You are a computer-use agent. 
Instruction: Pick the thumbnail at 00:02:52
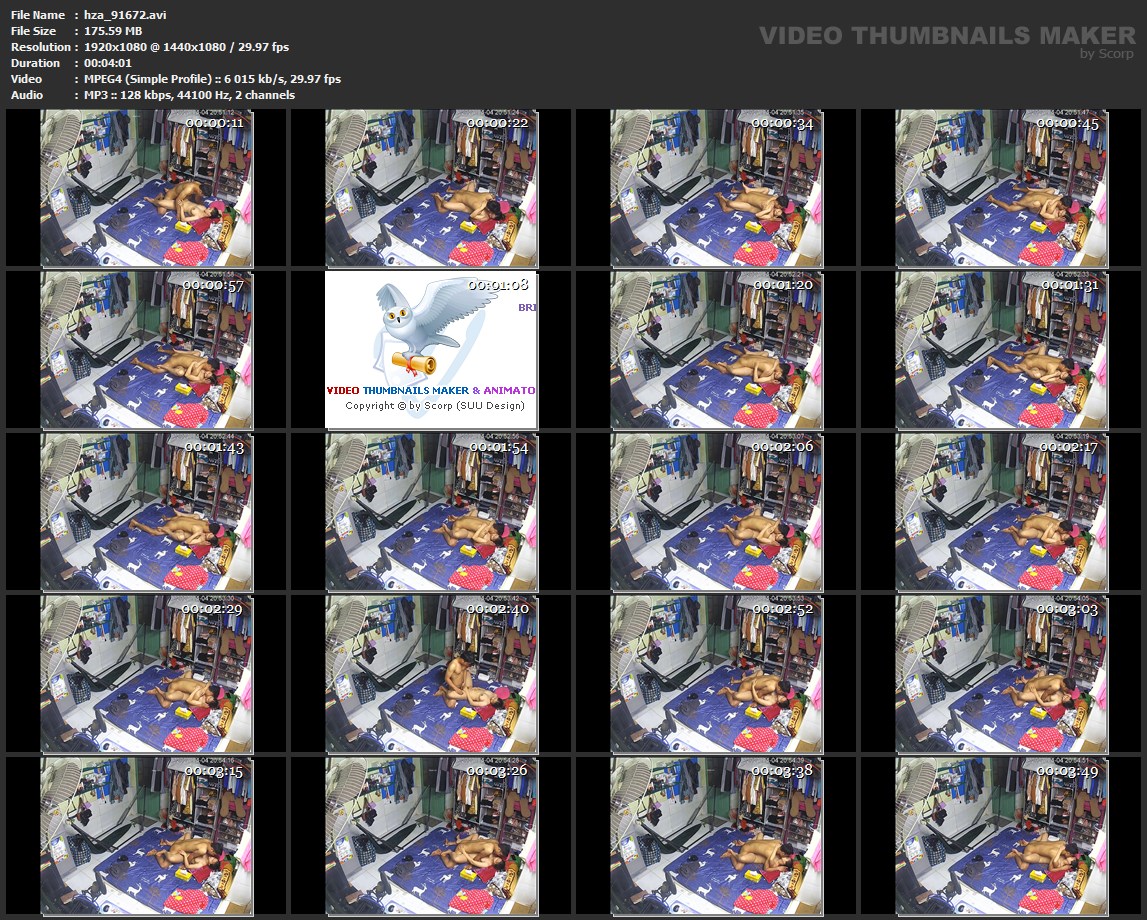(x=716, y=674)
